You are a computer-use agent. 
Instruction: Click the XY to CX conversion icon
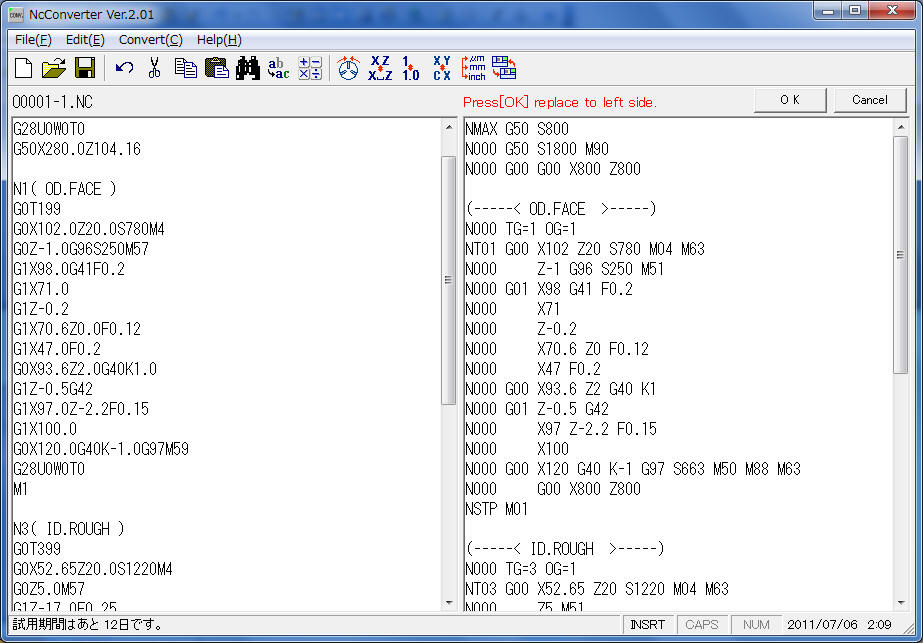pos(441,68)
